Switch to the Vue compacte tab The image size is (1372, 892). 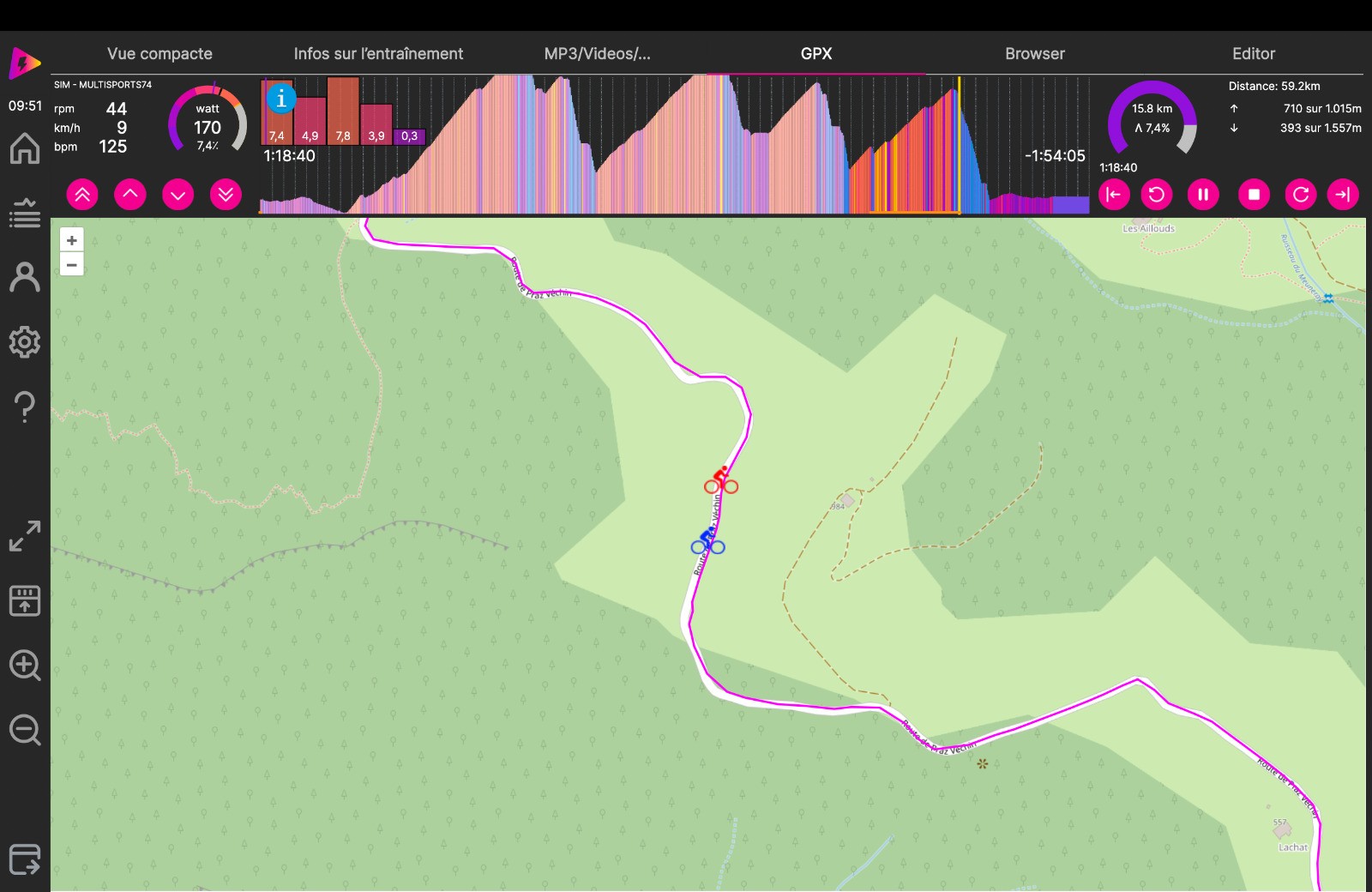(x=159, y=53)
